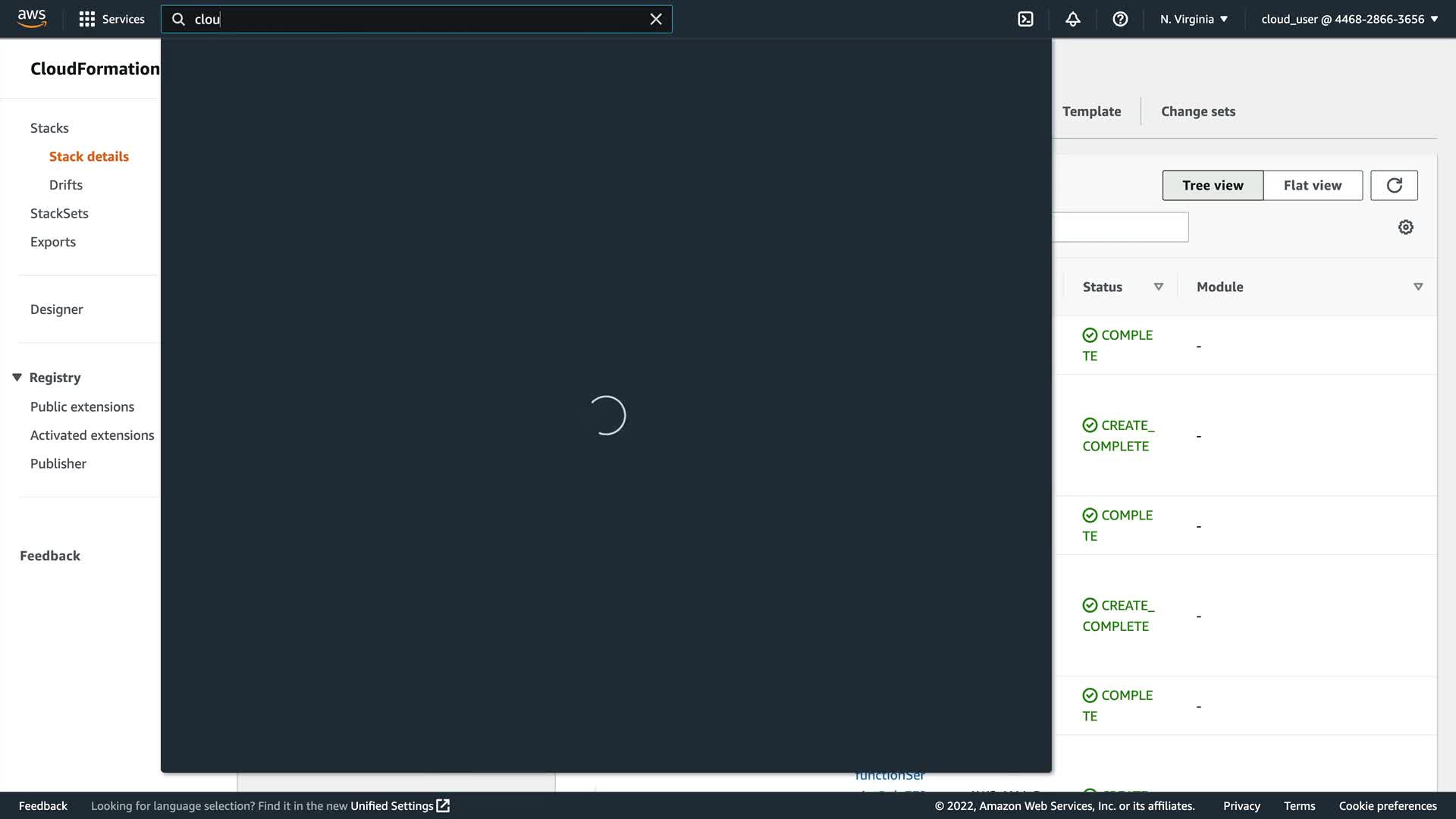Screen dimensions: 1456x819
Task: Click the refresh resources button
Action: 1394,185
